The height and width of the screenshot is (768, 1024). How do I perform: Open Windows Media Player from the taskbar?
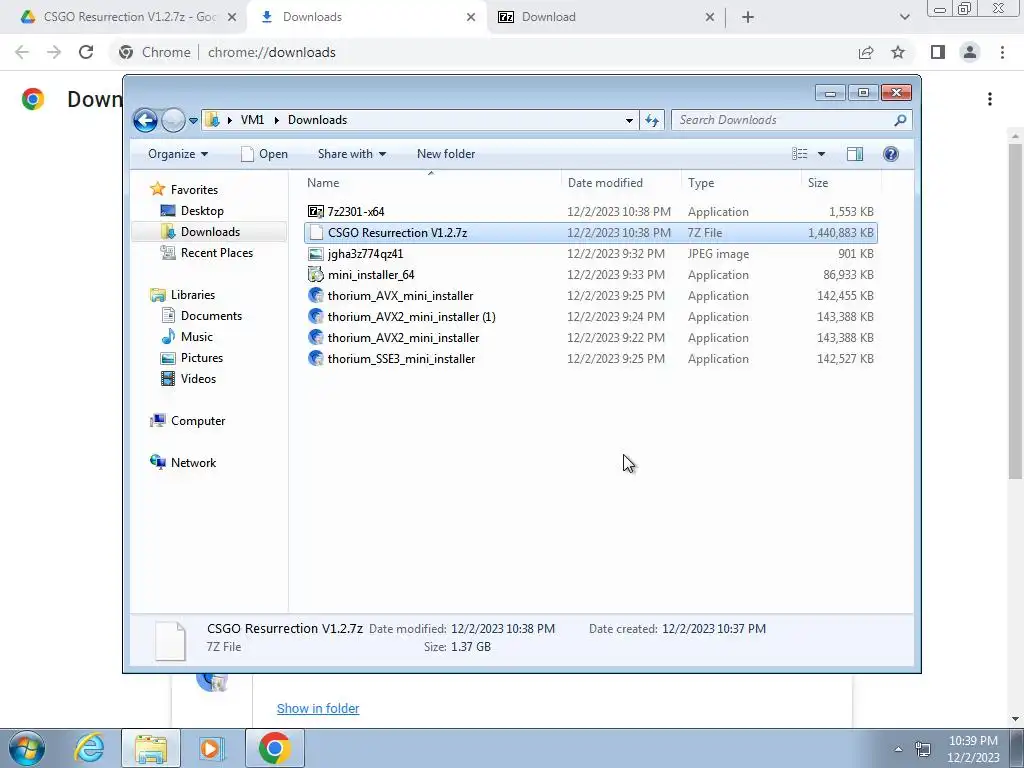coord(212,748)
